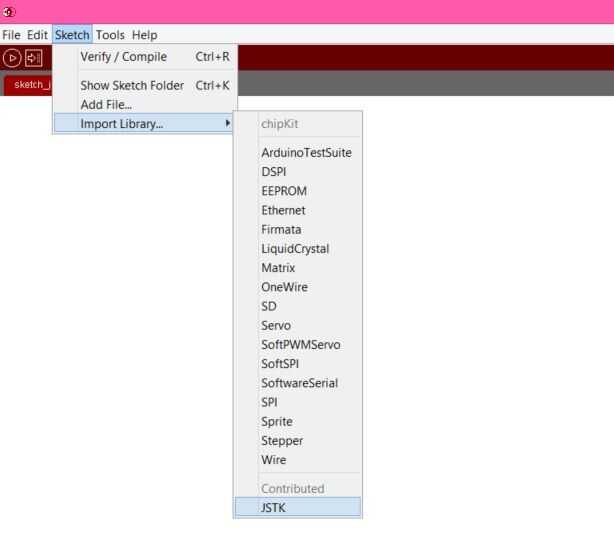Open the Help menu
Screen dimensions: 614x549
tap(144, 35)
